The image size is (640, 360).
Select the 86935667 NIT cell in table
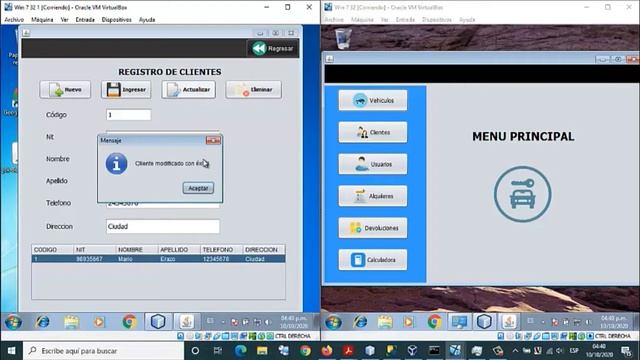click(x=95, y=259)
